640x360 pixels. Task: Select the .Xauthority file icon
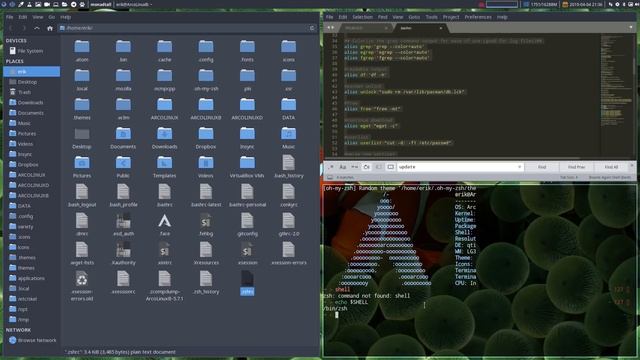[x=123, y=250]
